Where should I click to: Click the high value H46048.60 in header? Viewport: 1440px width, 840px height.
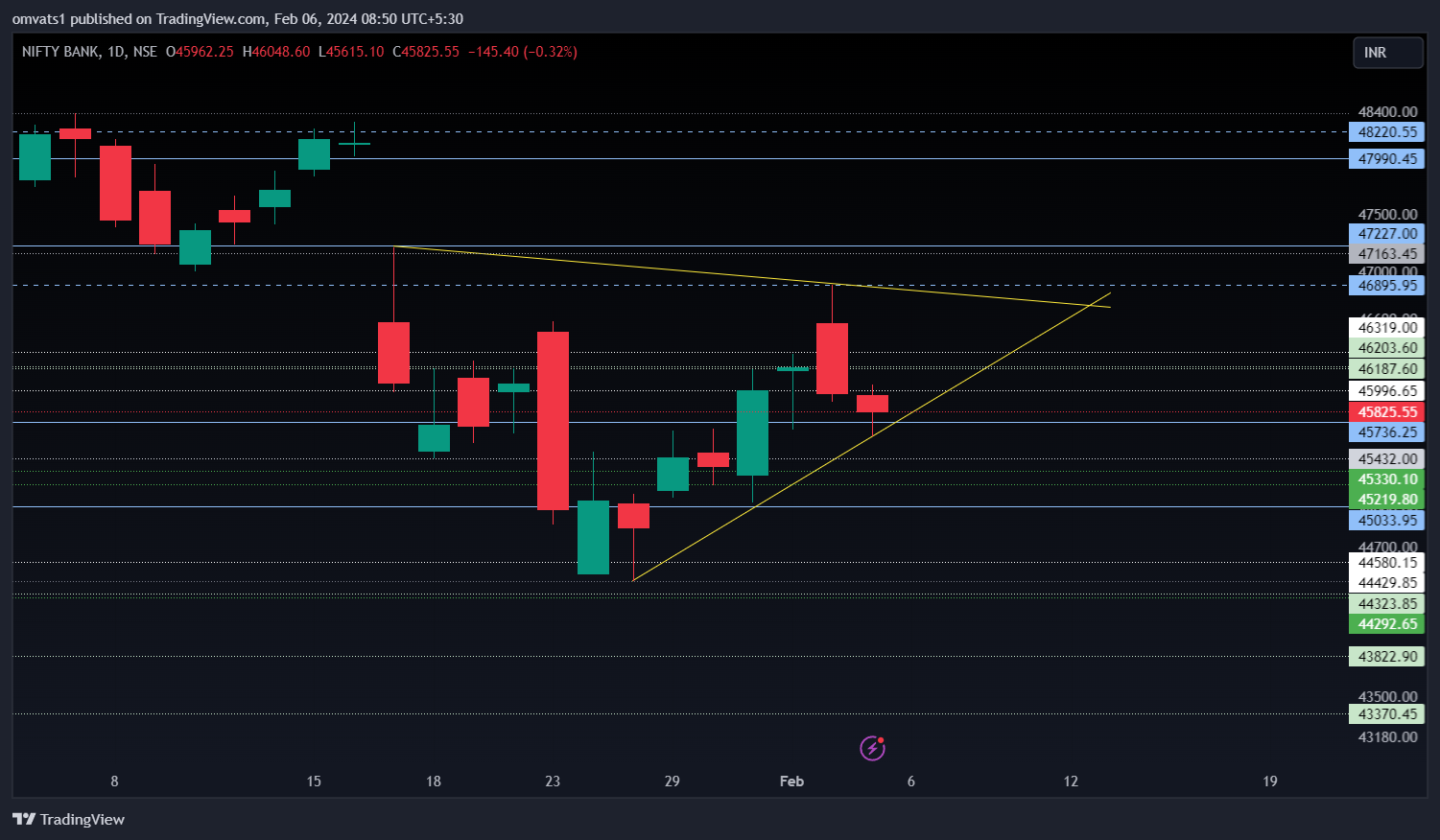coord(276,52)
